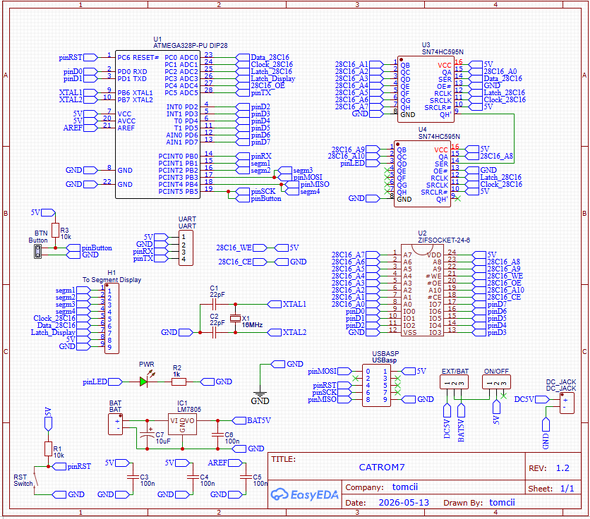590x519 pixels.
Task: Click the 'To Segment Display' label
Action: click(x=112, y=280)
